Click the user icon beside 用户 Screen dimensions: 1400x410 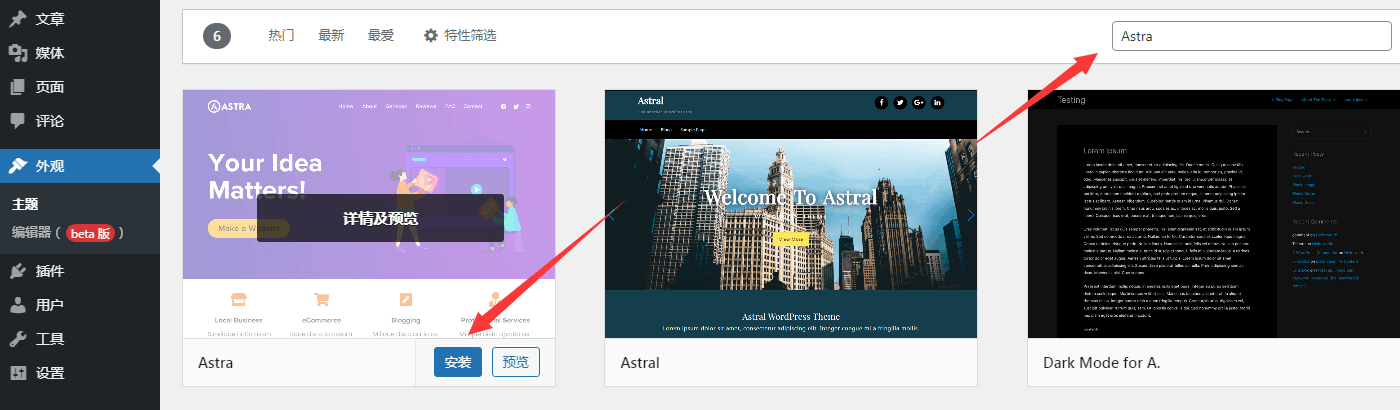click(x=18, y=305)
